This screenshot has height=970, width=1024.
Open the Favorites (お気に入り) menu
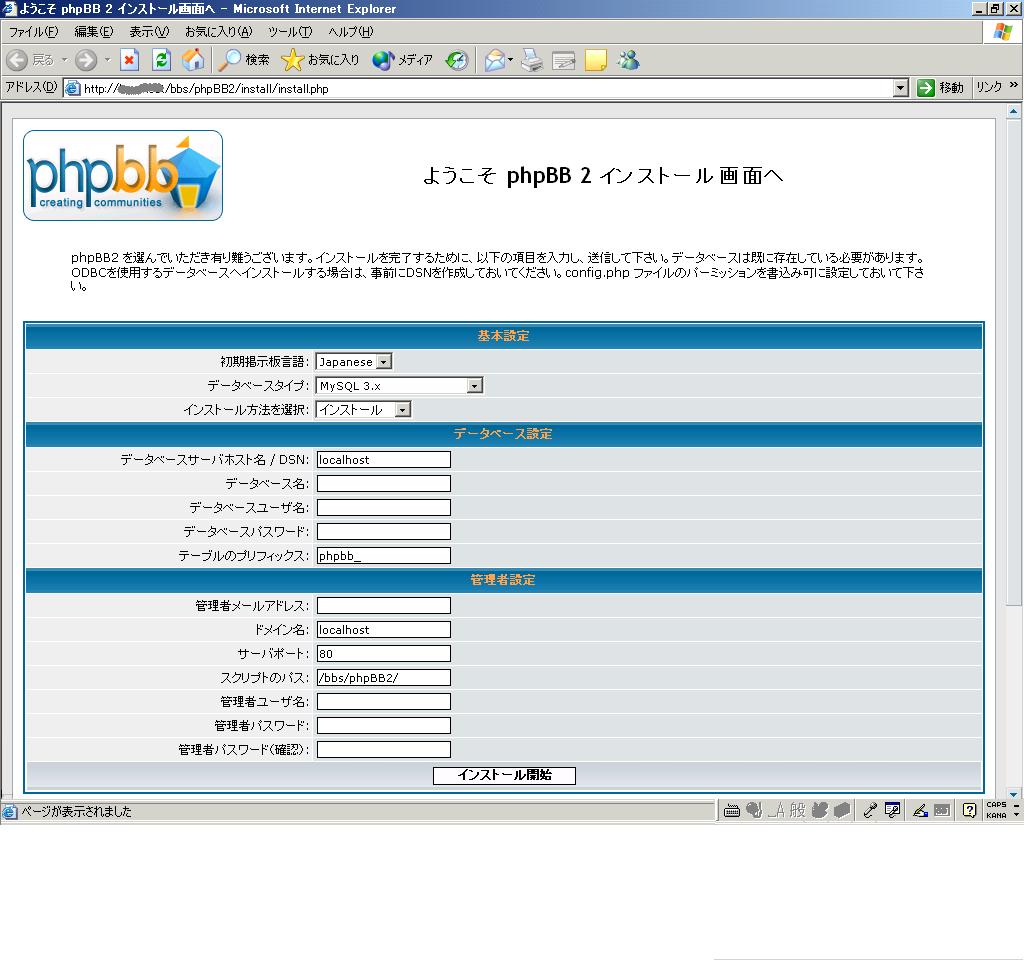pos(218,31)
